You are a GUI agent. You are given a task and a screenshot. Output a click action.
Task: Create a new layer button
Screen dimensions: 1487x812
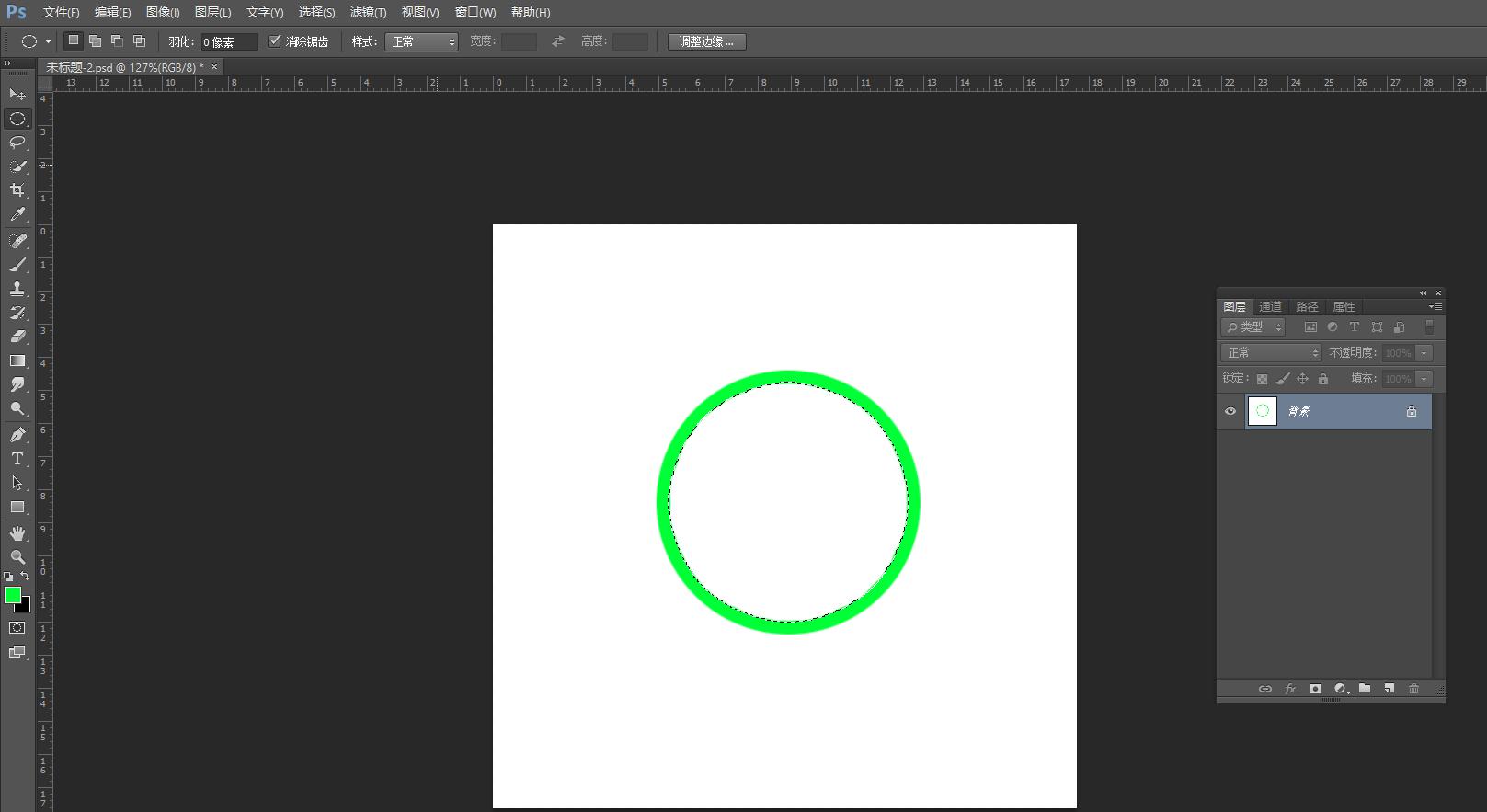[x=1389, y=689]
